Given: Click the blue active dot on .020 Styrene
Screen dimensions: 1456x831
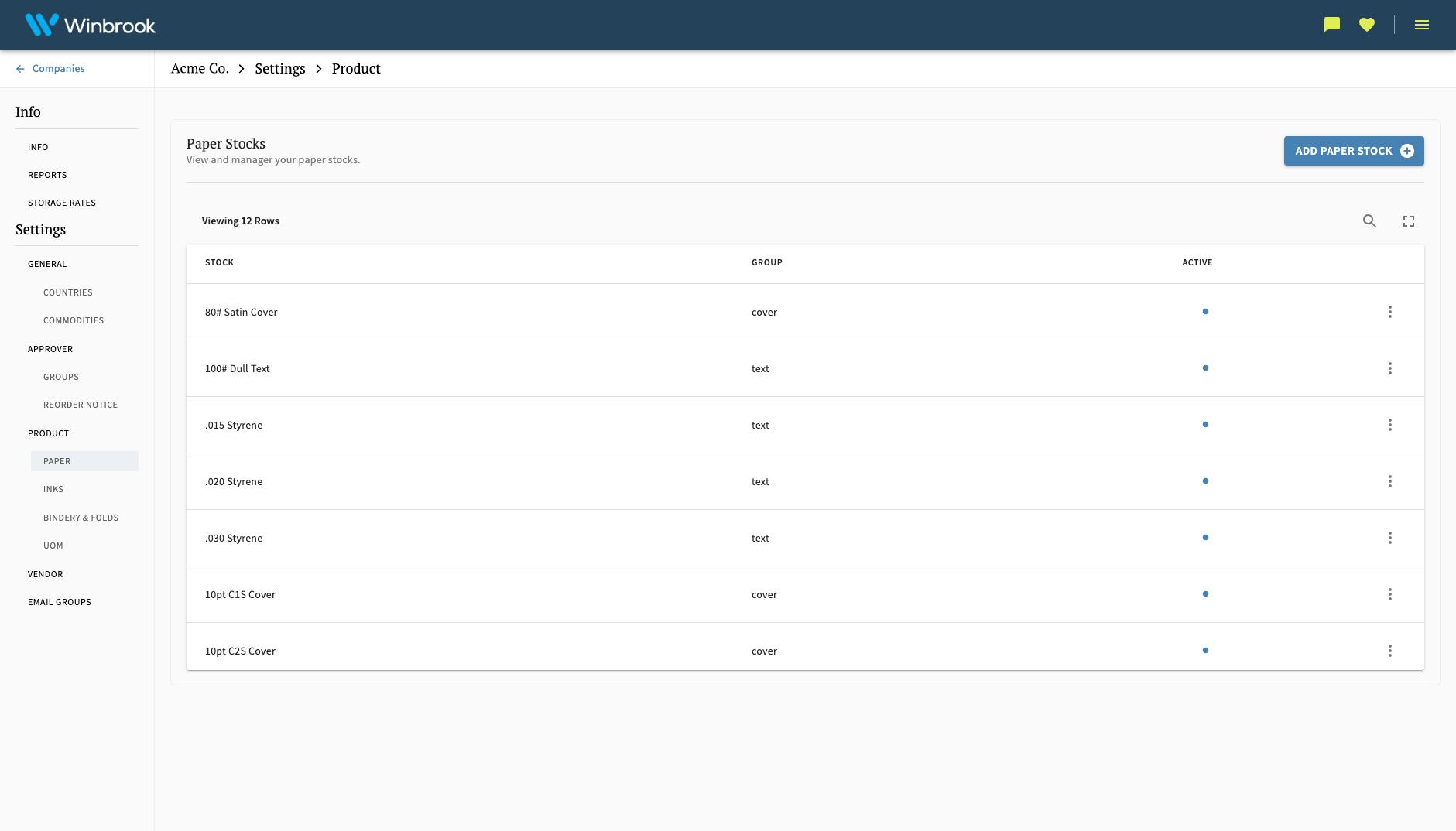Looking at the screenshot, I should 1205,480.
